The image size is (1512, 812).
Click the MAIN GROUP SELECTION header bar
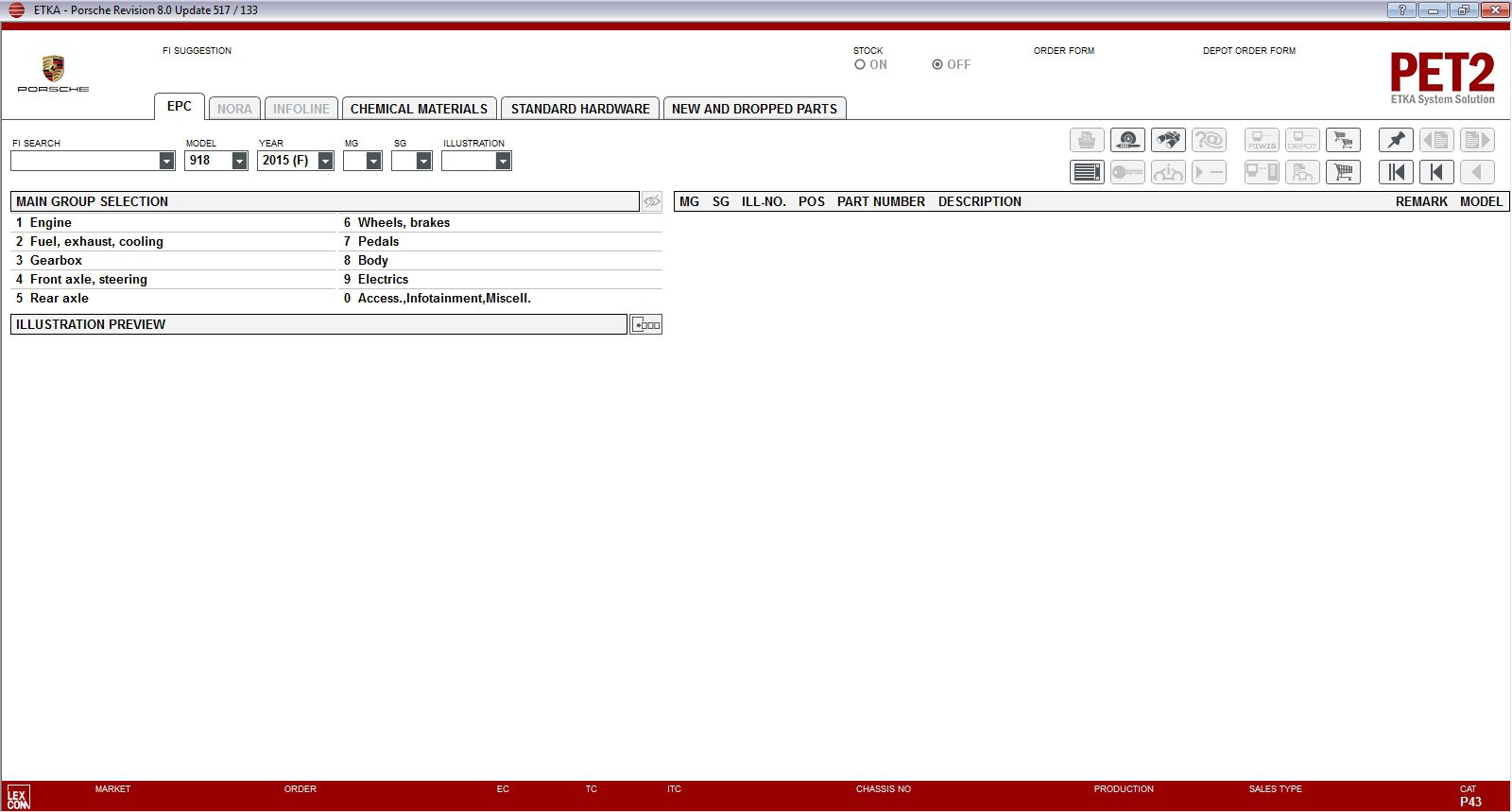click(325, 201)
